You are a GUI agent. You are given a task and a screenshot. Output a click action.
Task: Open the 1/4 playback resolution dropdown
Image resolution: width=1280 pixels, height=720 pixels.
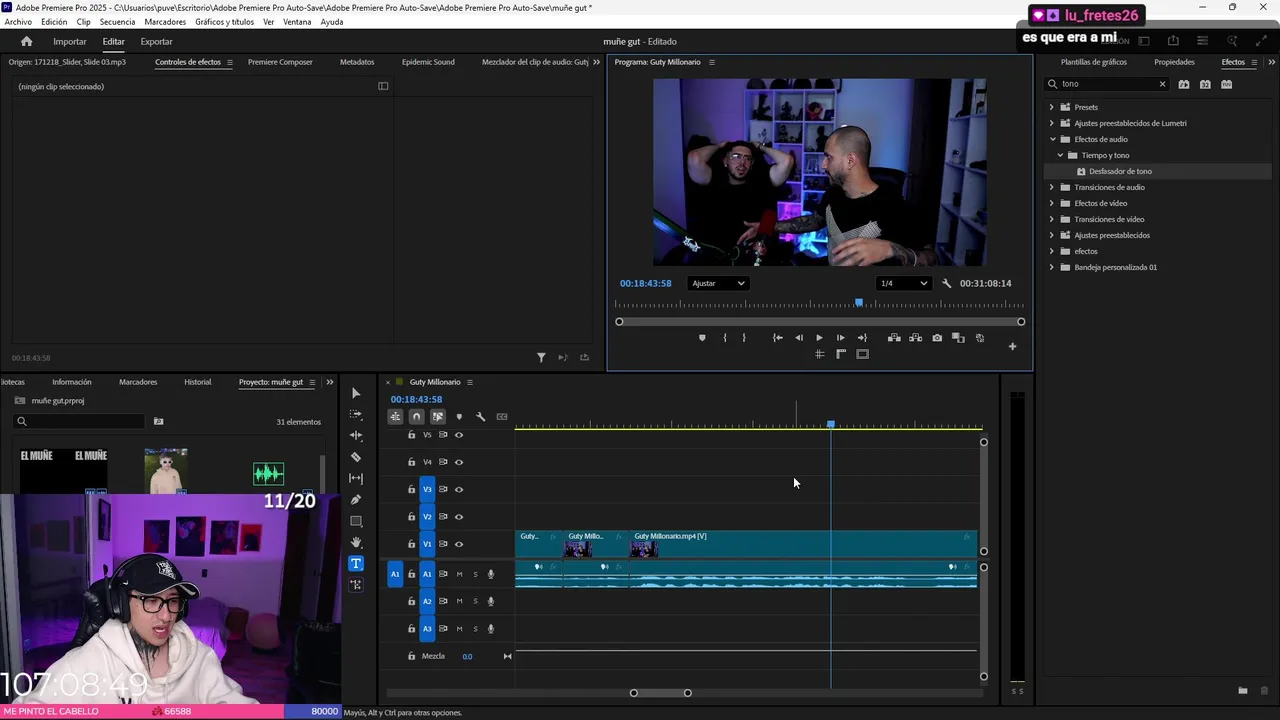click(903, 283)
